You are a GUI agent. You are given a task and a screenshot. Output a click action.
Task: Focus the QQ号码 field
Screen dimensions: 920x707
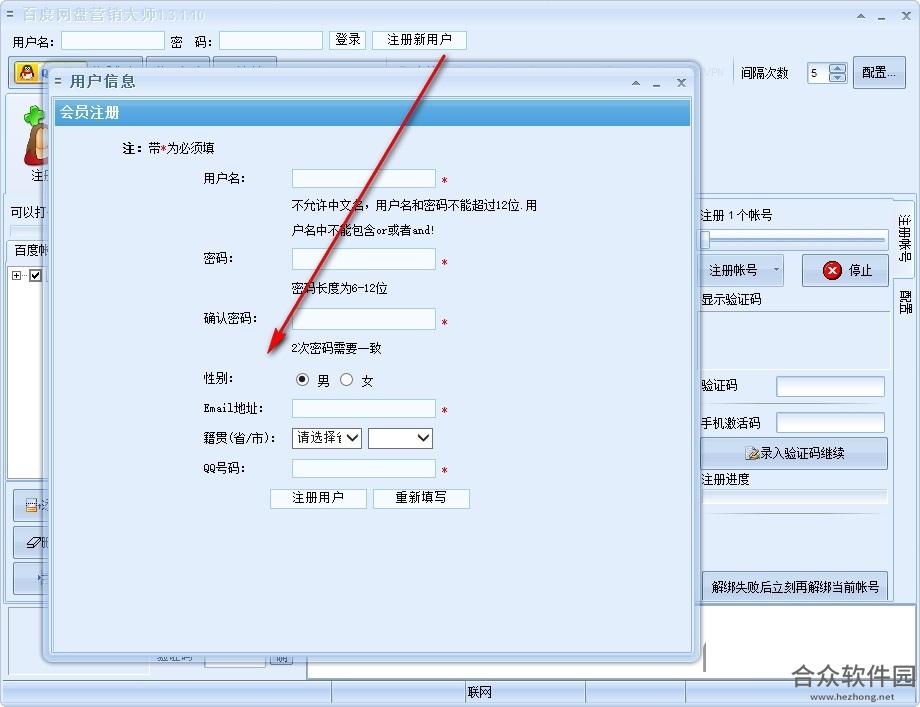[364, 468]
